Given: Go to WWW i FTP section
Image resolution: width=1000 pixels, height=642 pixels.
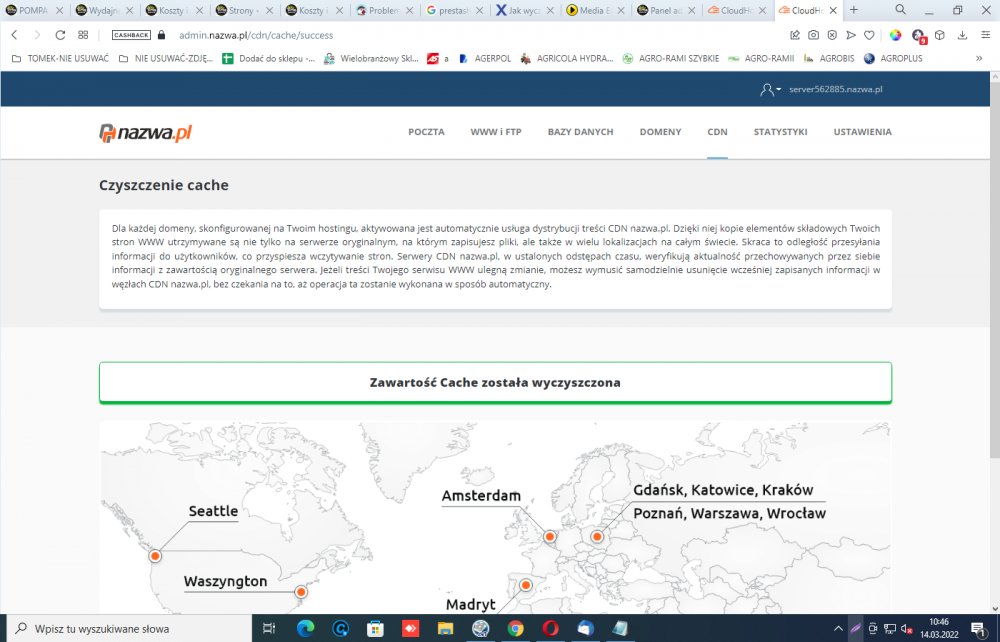Looking at the screenshot, I should pos(496,132).
